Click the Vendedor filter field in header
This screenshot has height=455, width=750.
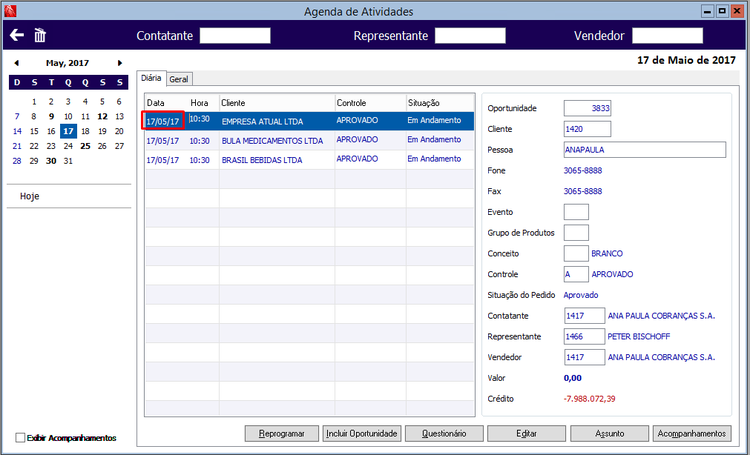pyautogui.click(x=667, y=35)
